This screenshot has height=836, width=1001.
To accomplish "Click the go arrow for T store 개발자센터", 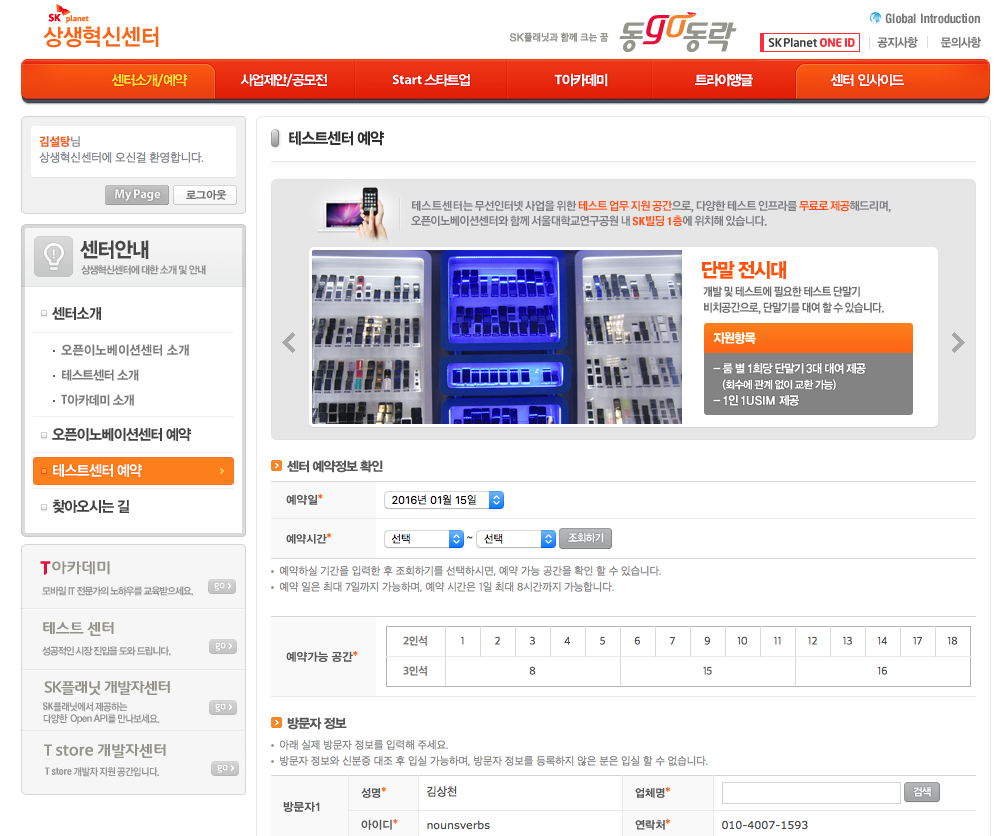I will pyautogui.click(x=221, y=768).
